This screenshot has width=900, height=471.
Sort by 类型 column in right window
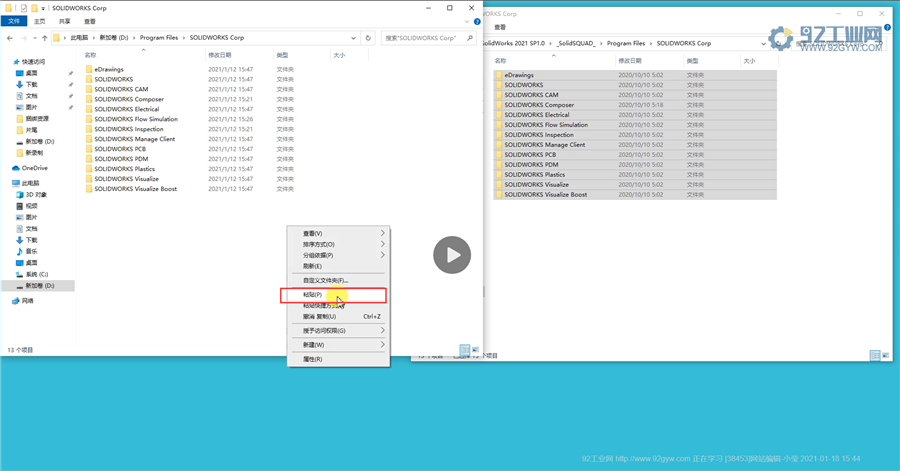692,61
